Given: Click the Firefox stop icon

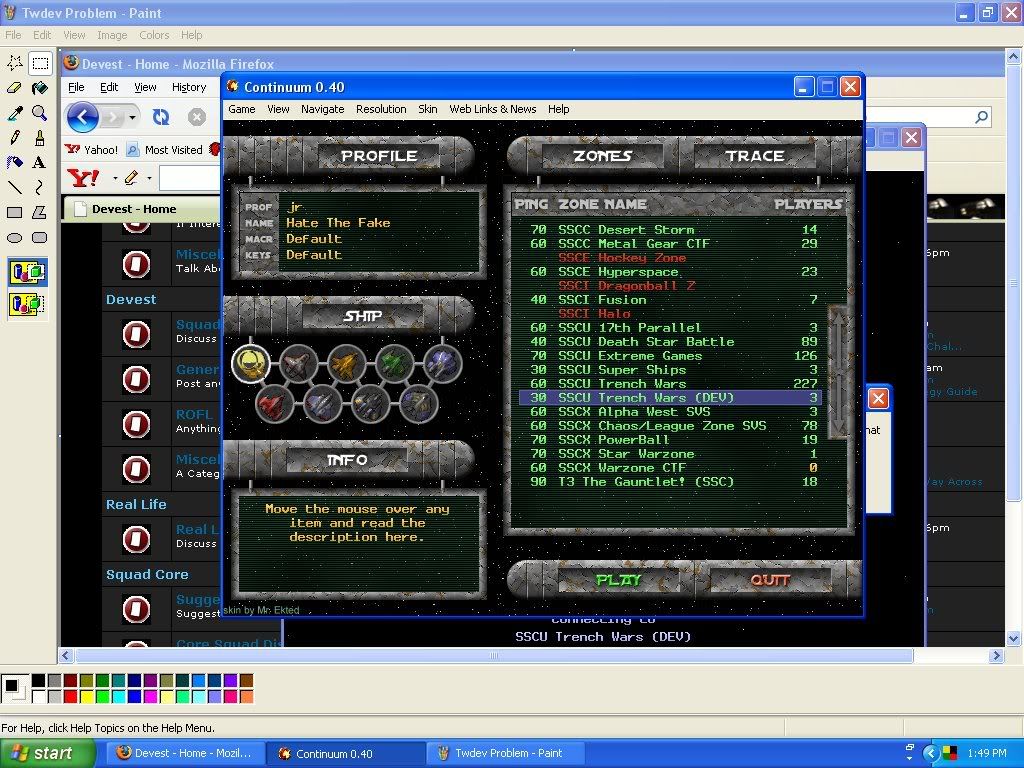Looking at the screenshot, I should [x=197, y=117].
